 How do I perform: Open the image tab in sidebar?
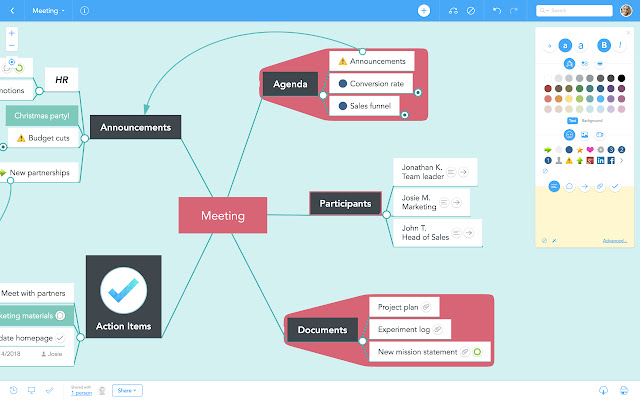point(584,135)
